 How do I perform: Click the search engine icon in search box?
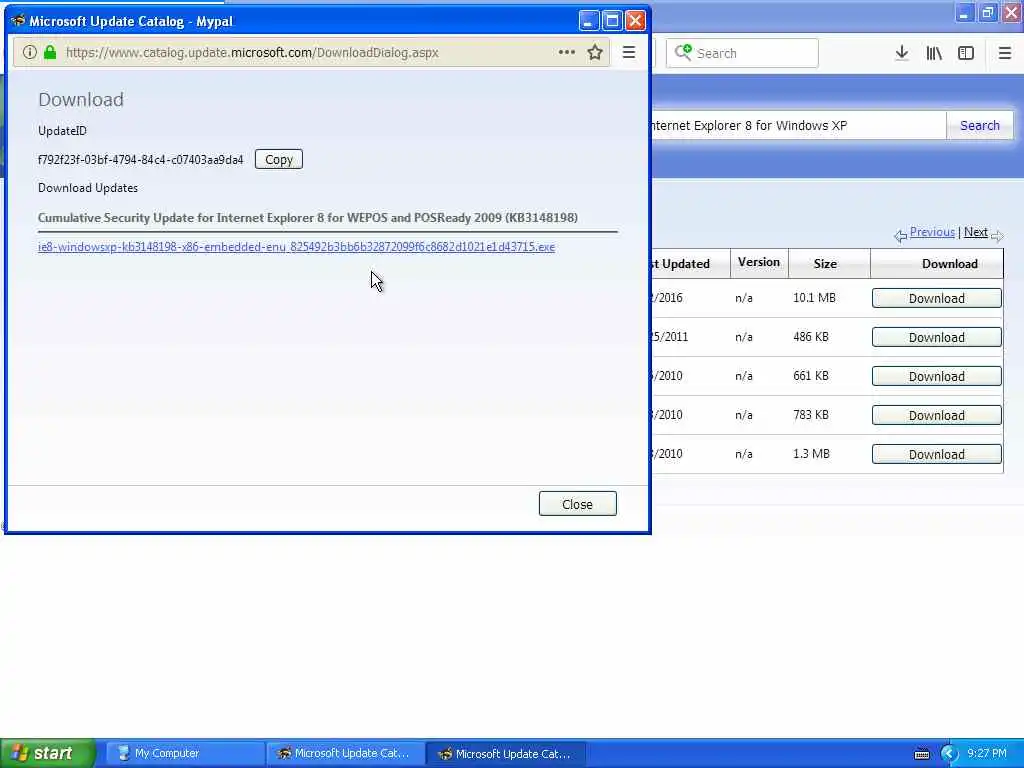point(683,52)
